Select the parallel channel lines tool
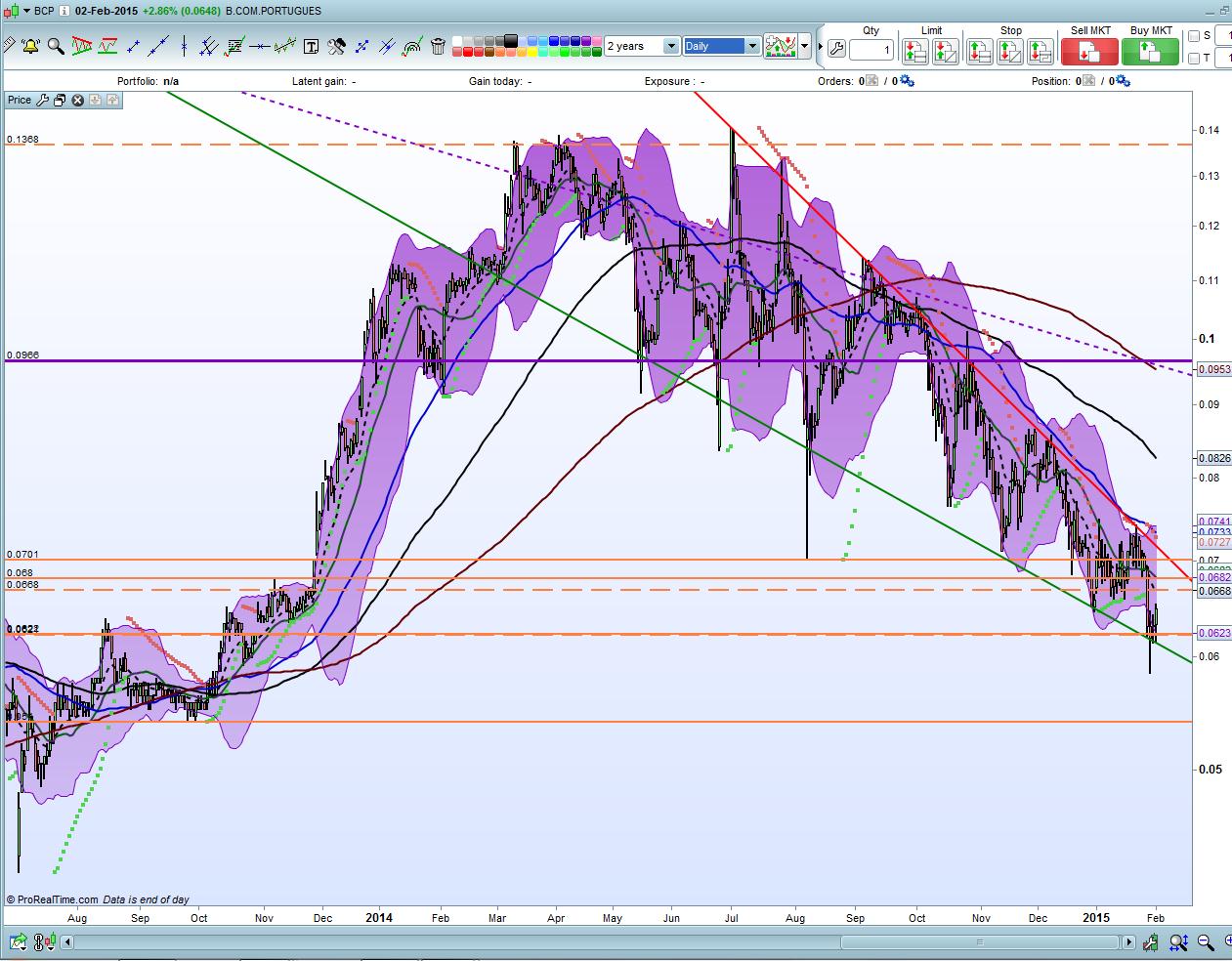 [209, 46]
